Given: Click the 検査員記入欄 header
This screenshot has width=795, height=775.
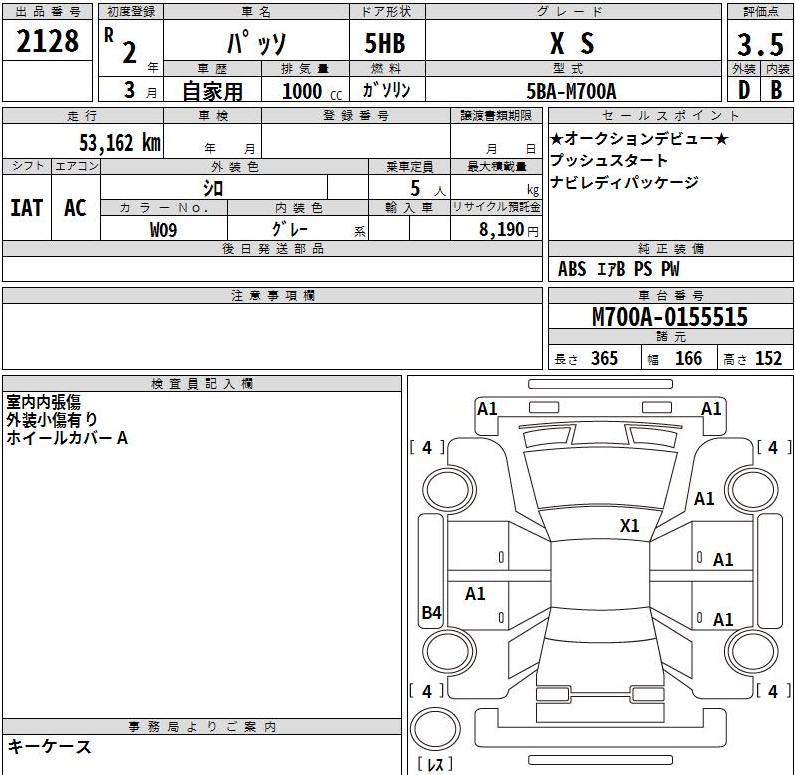Looking at the screenshot, I should 202,384.
